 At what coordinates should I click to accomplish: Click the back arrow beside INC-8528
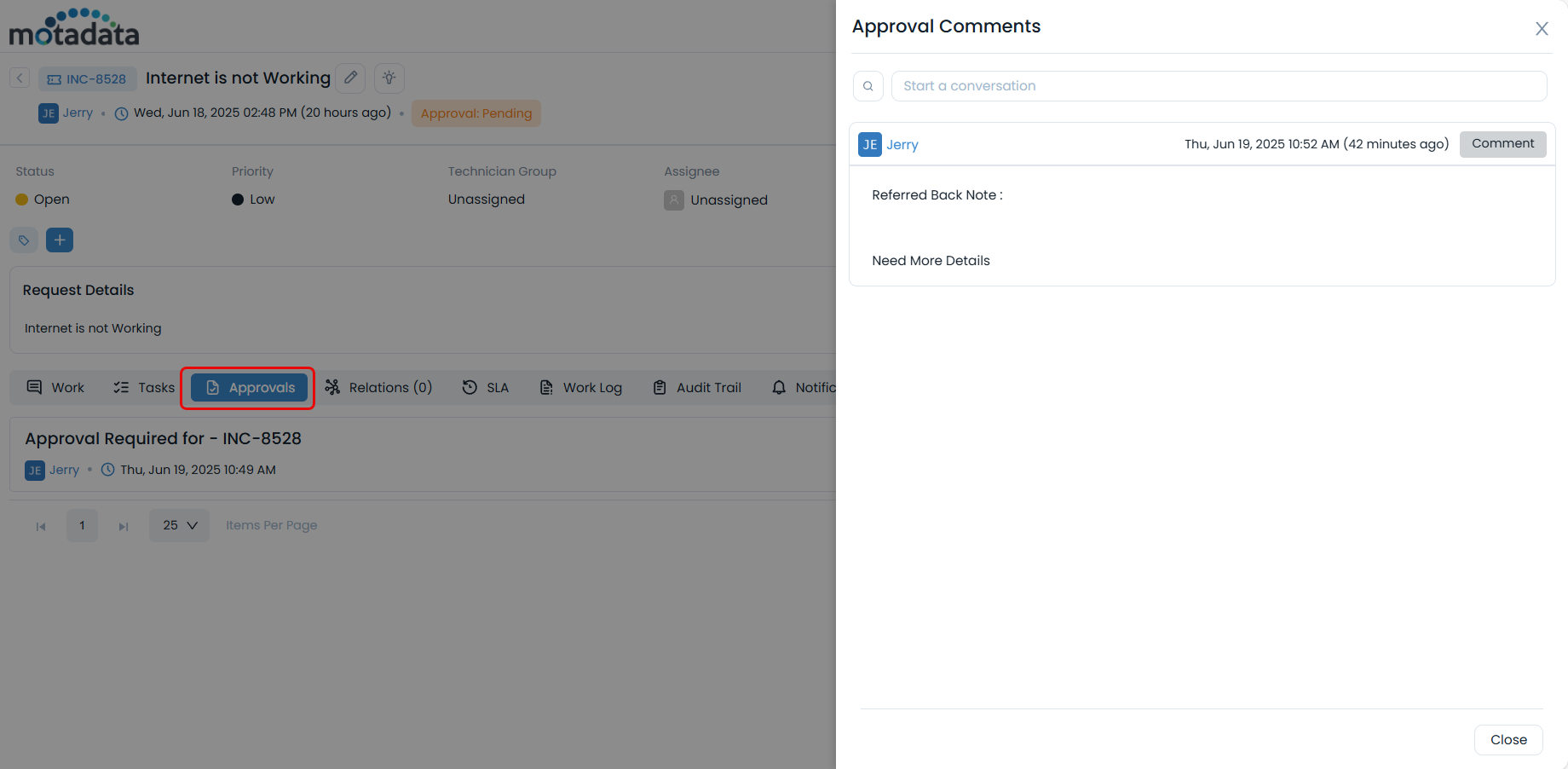[x=19, y=78]
